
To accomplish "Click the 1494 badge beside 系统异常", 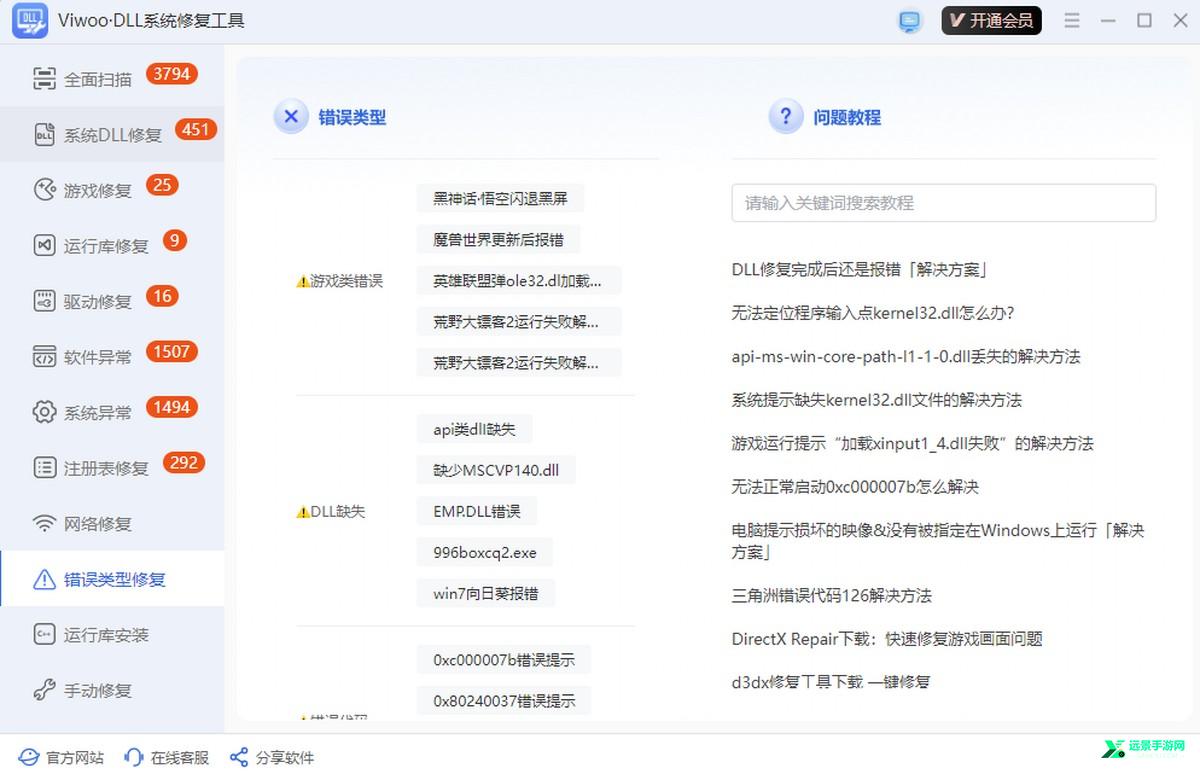I will pyautogui.click(x=171, y=407).
